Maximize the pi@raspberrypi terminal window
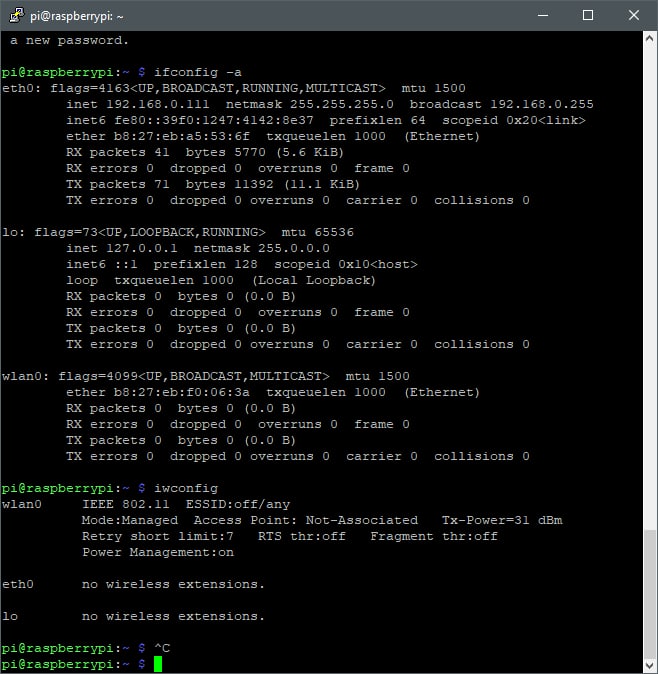 tap(588, 15)
